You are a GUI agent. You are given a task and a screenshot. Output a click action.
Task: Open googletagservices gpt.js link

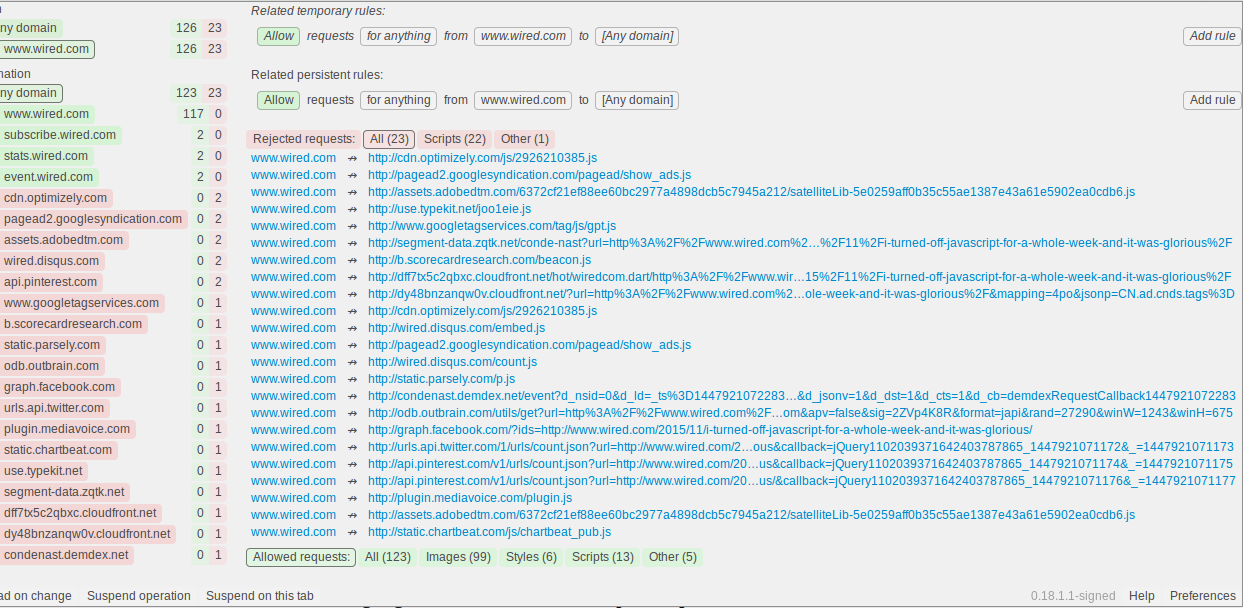pyautogui.click(x=492, y=226)
